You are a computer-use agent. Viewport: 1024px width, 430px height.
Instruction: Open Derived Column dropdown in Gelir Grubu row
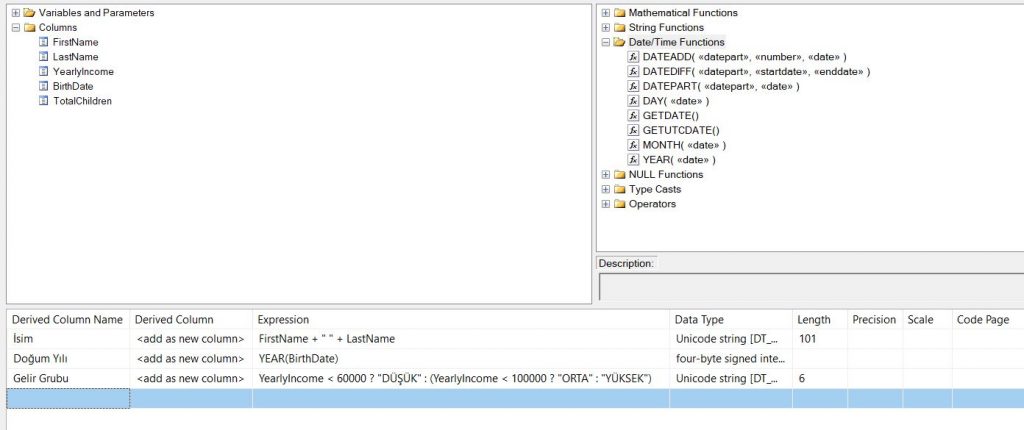(x=191, y=378)
